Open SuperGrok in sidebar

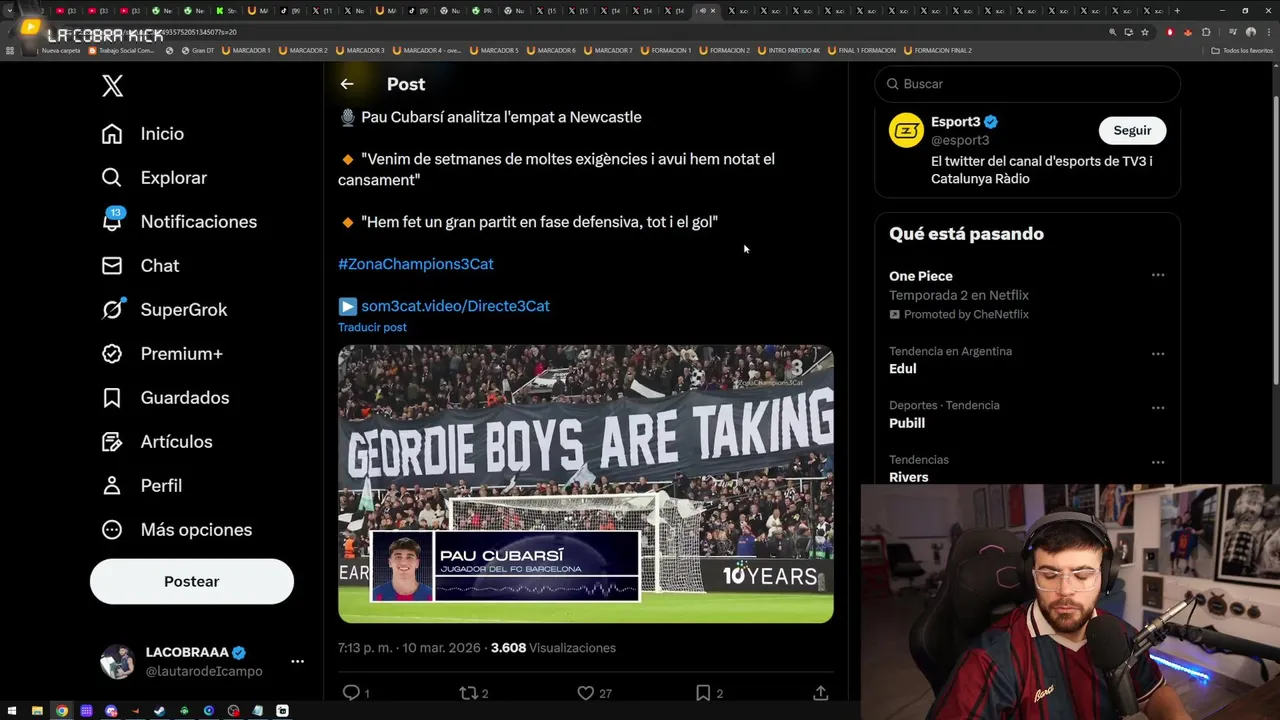tap(164, 310)
